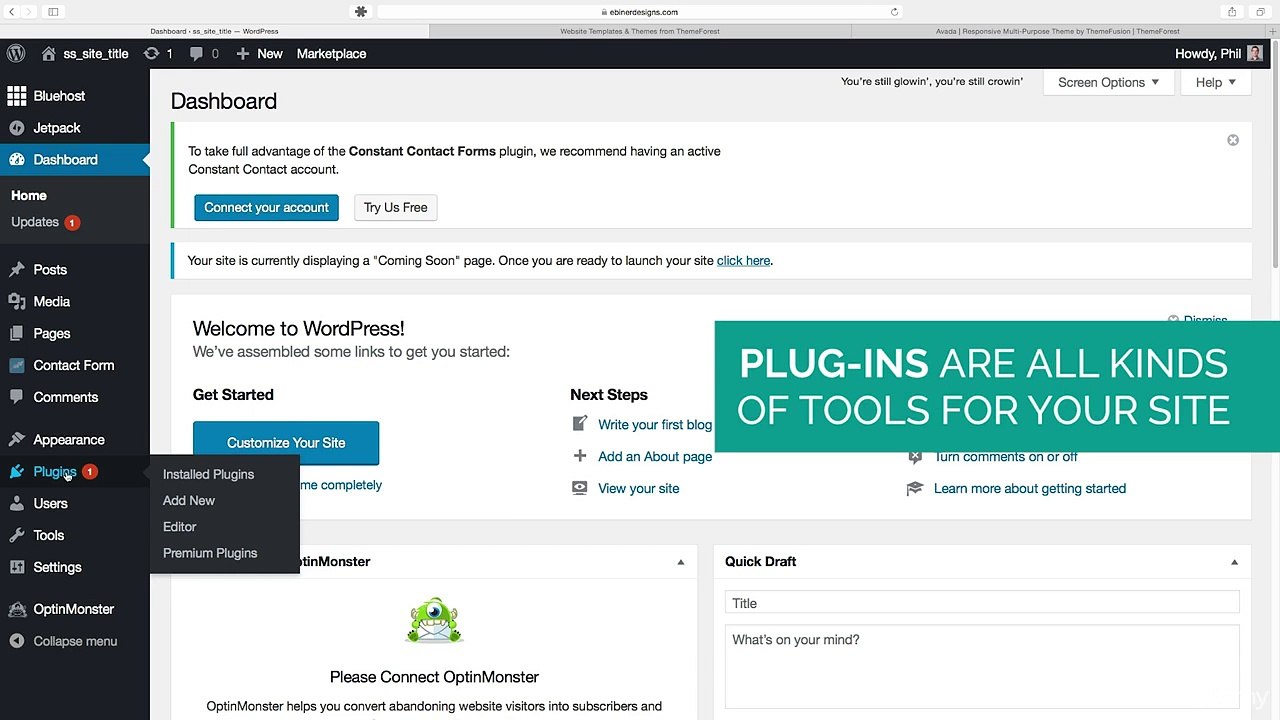Open Marketplace in the admin bar
Screen dimensions: 1280x720
[331, 53]
